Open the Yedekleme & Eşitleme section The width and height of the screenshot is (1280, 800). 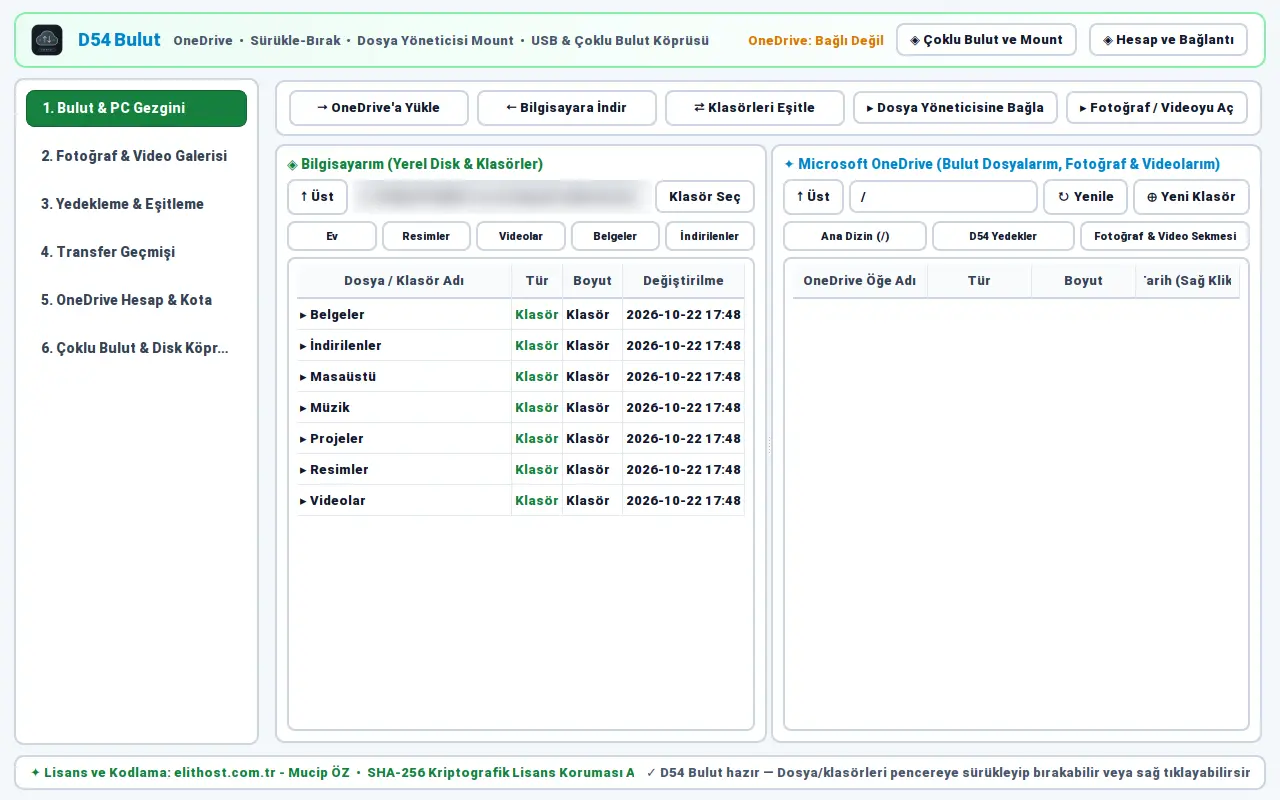coord(136,204)
